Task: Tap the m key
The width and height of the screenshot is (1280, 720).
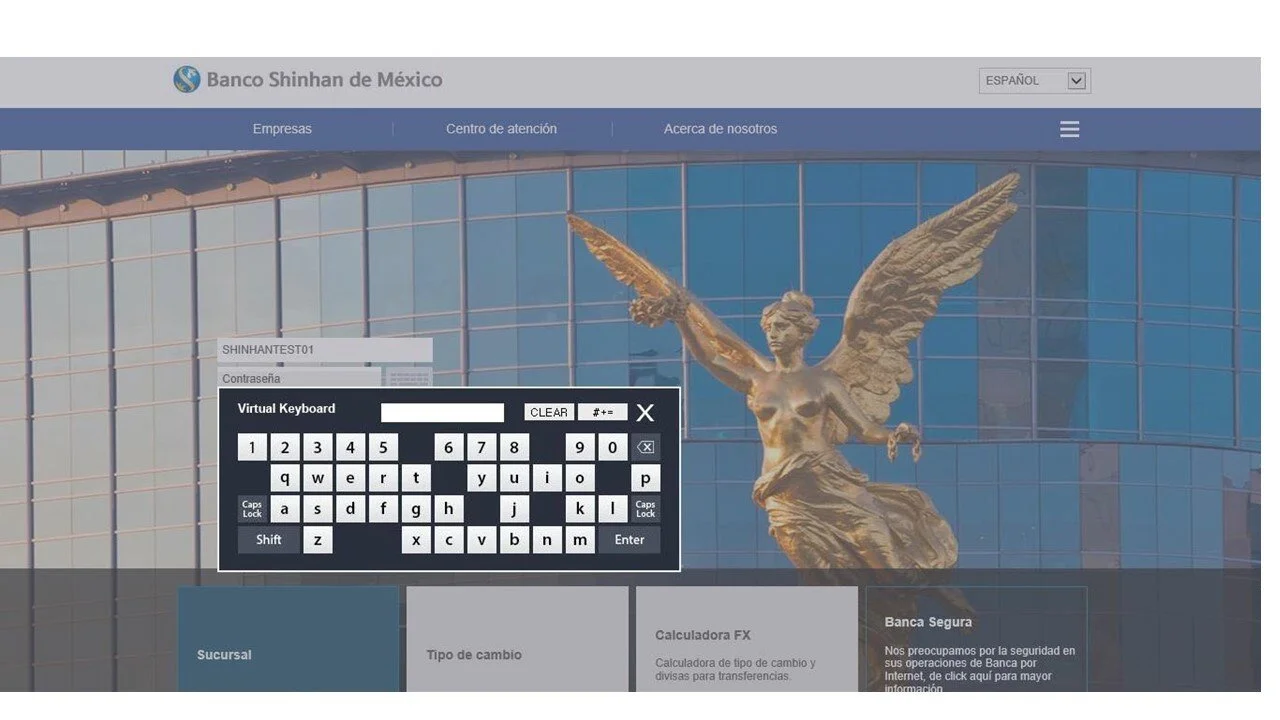Action: click(x=580, y=540)
